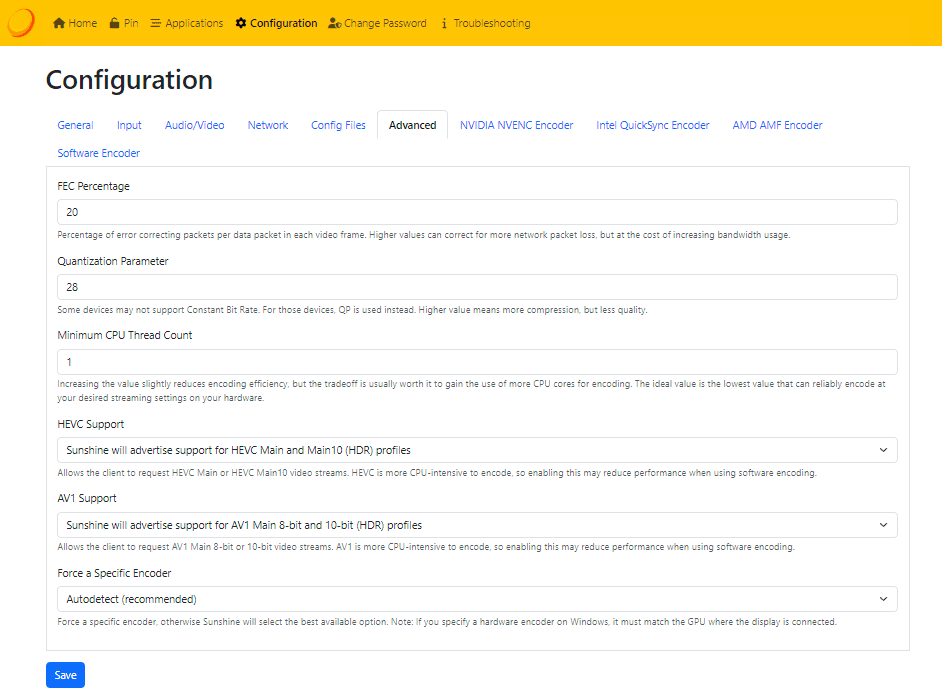Focus the Quantization Parameter field
The width and height of the screenshot is (942, 691).
point(477,287)
